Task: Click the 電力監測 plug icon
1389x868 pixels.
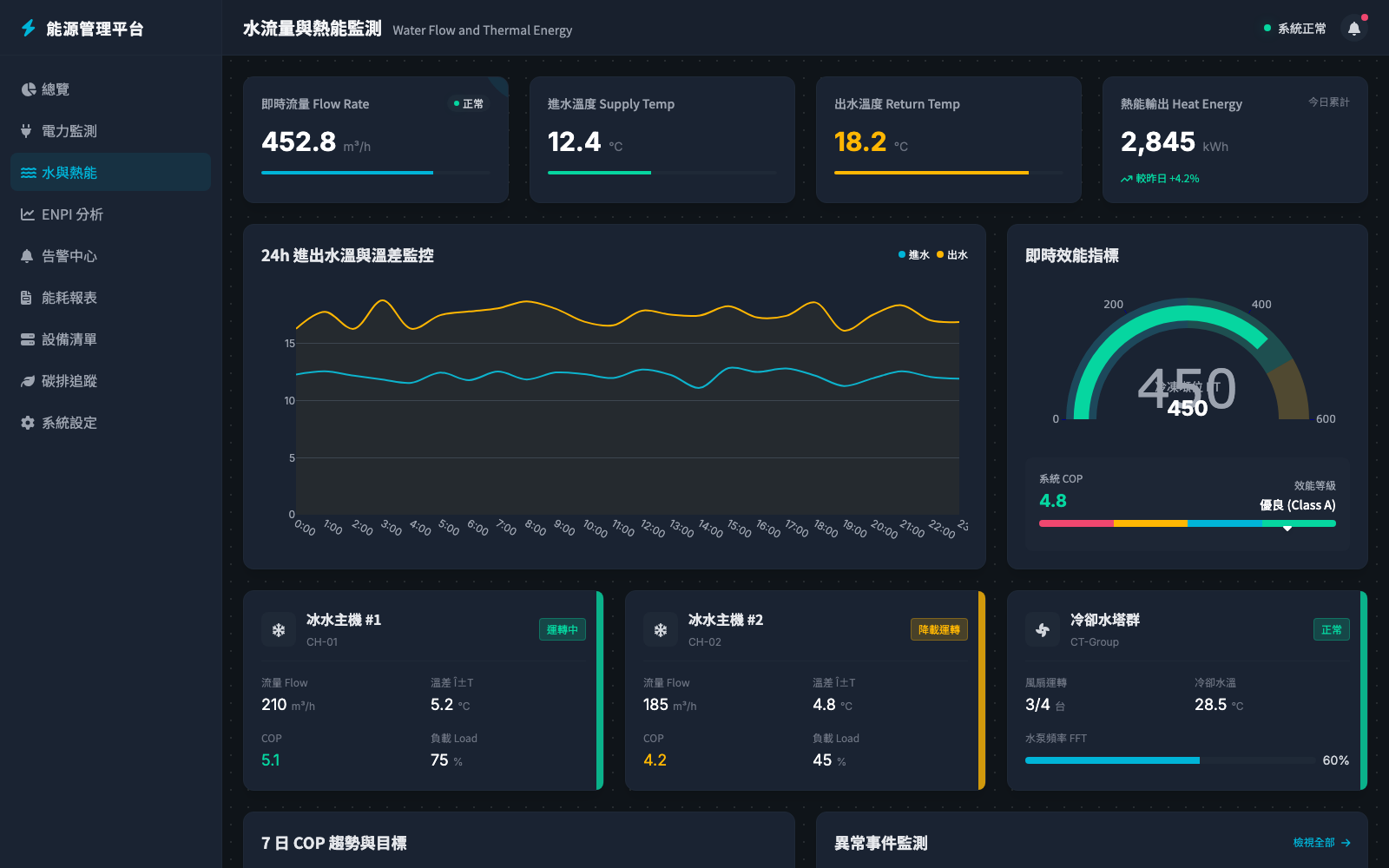Action: (x=26, y=131)
